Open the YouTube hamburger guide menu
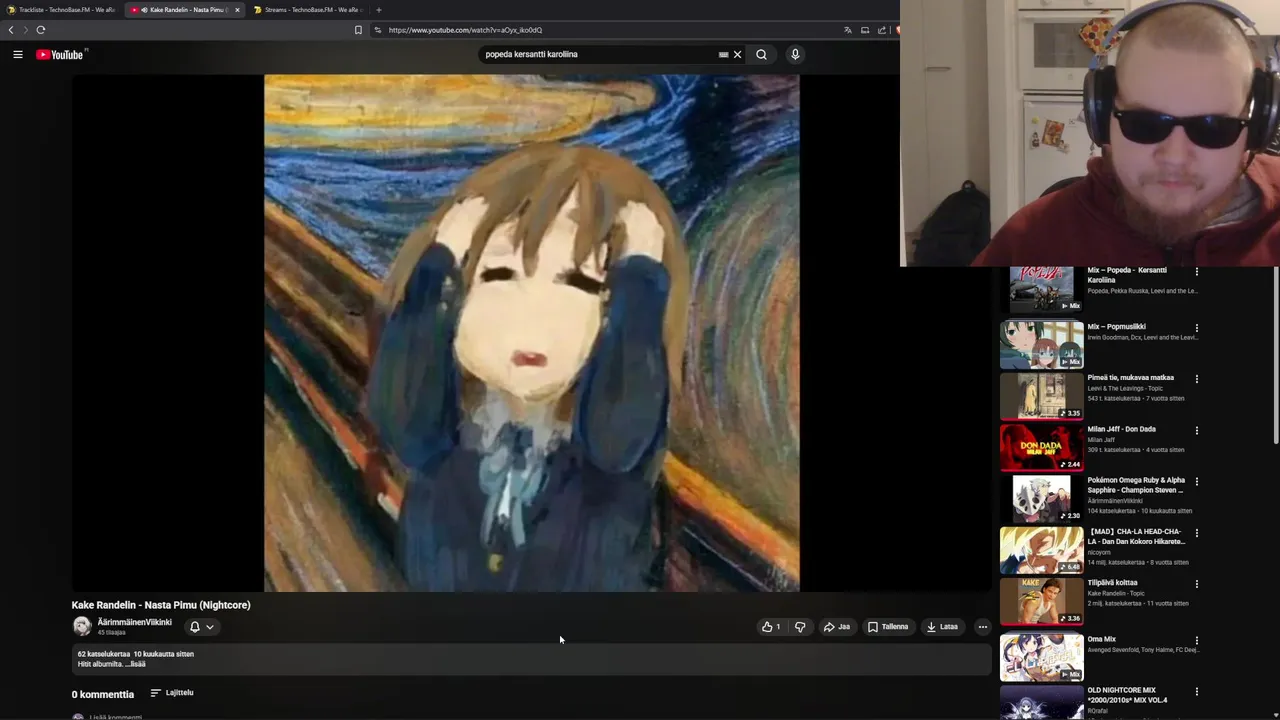 (18, 54)
